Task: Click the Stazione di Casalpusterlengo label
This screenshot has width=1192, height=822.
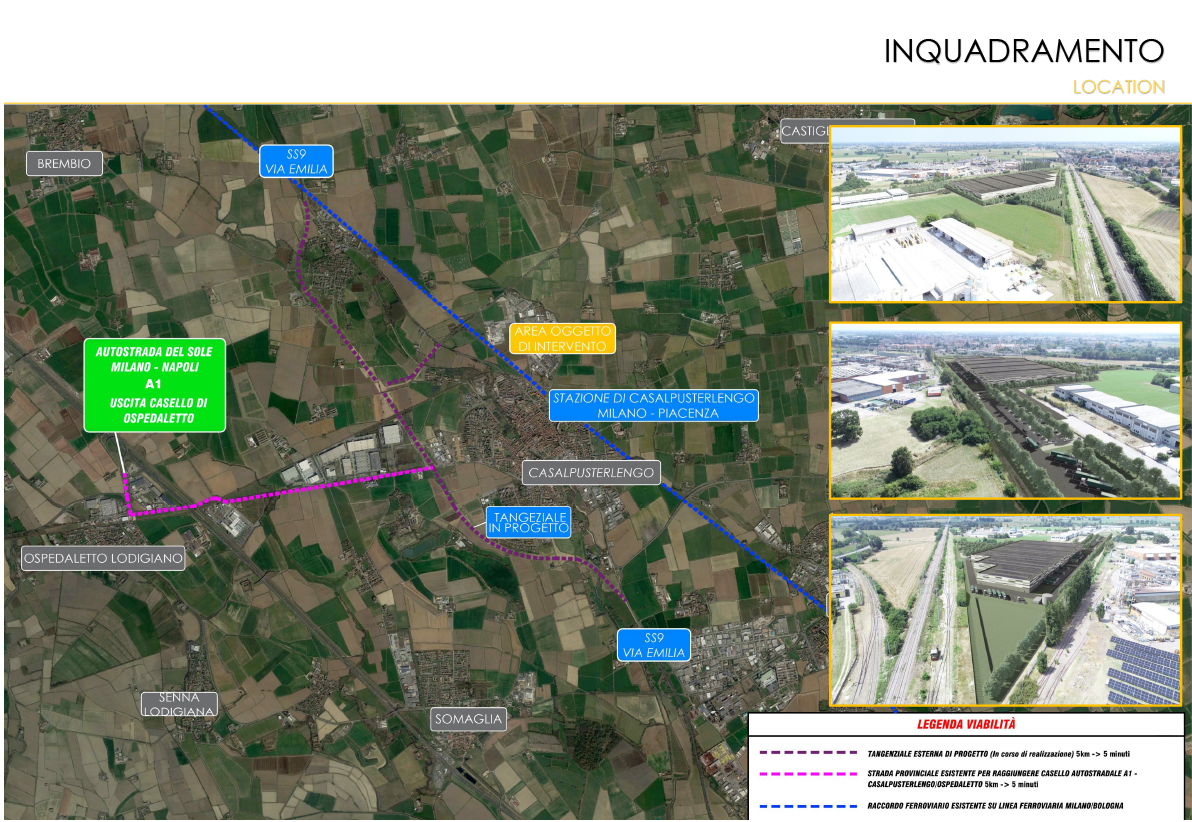Action: click(653, 405)
